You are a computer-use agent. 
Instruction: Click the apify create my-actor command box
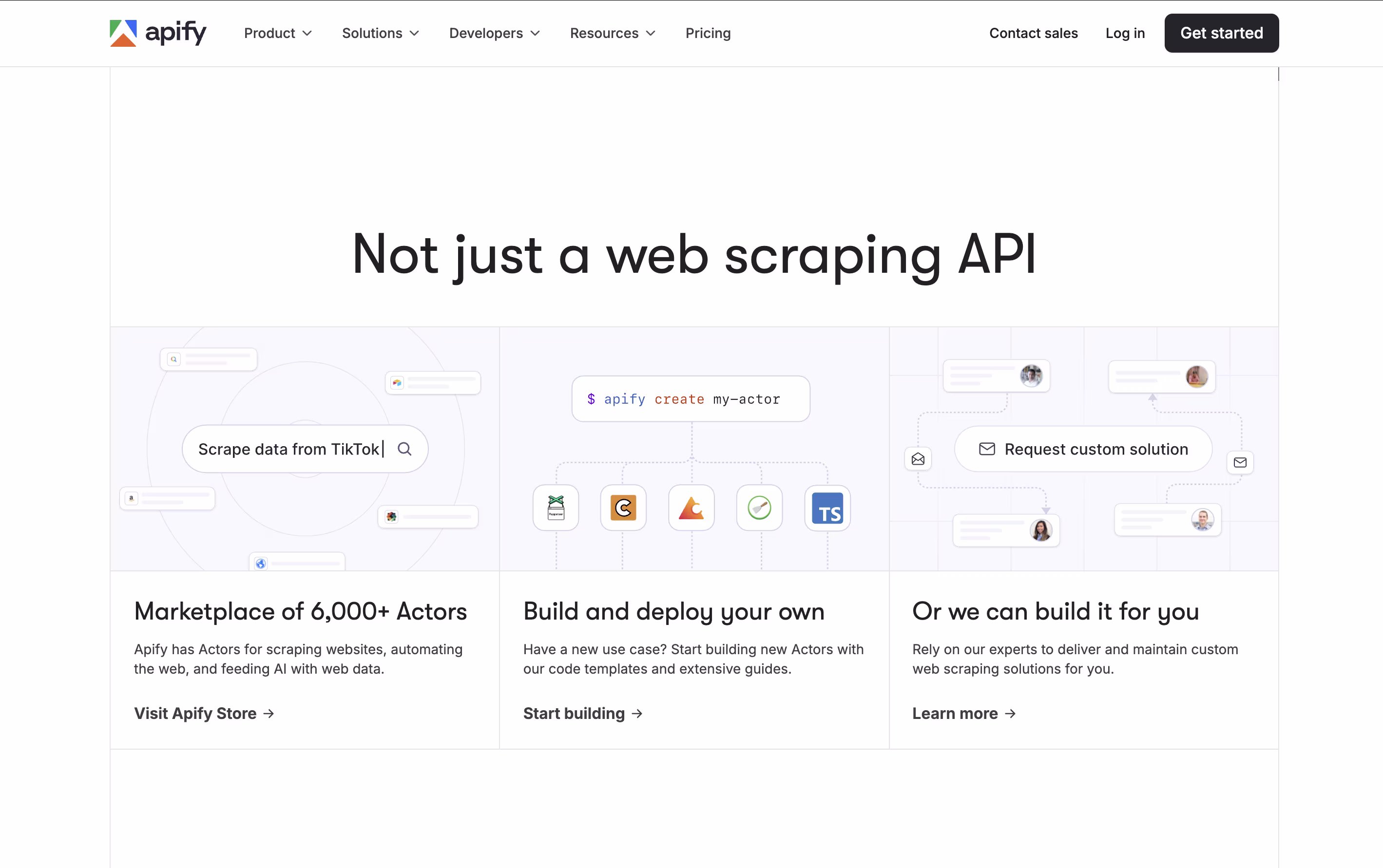(x=691, y=399)
